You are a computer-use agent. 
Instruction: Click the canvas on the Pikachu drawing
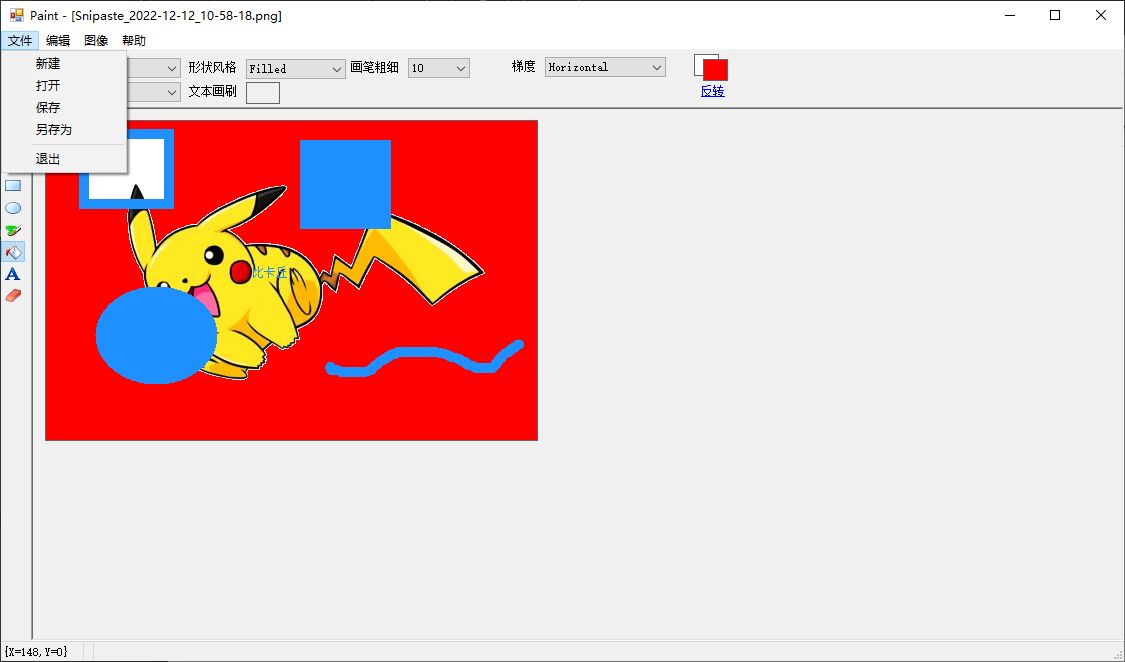pyautogui.click(x=291, y=280)
